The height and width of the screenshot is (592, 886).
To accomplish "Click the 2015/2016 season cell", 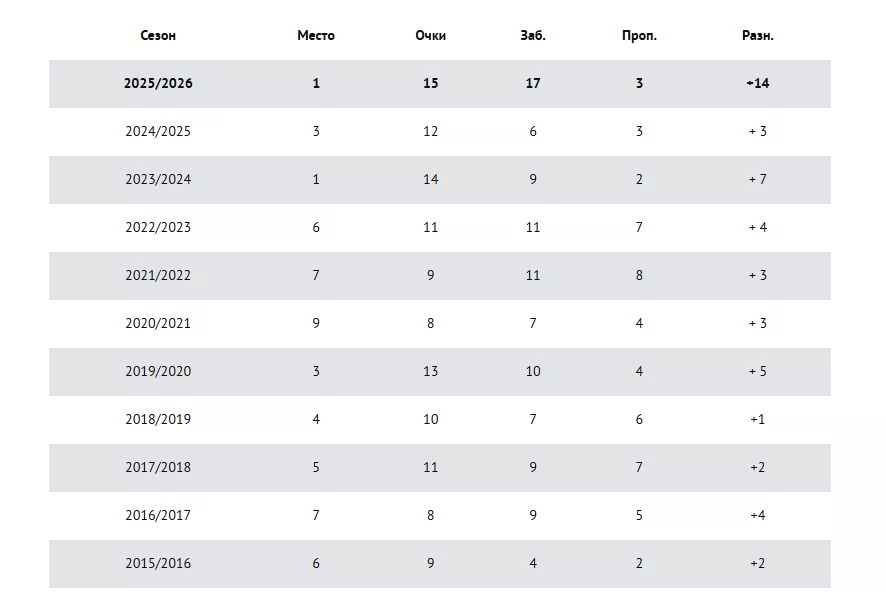I will pos(158,563).
